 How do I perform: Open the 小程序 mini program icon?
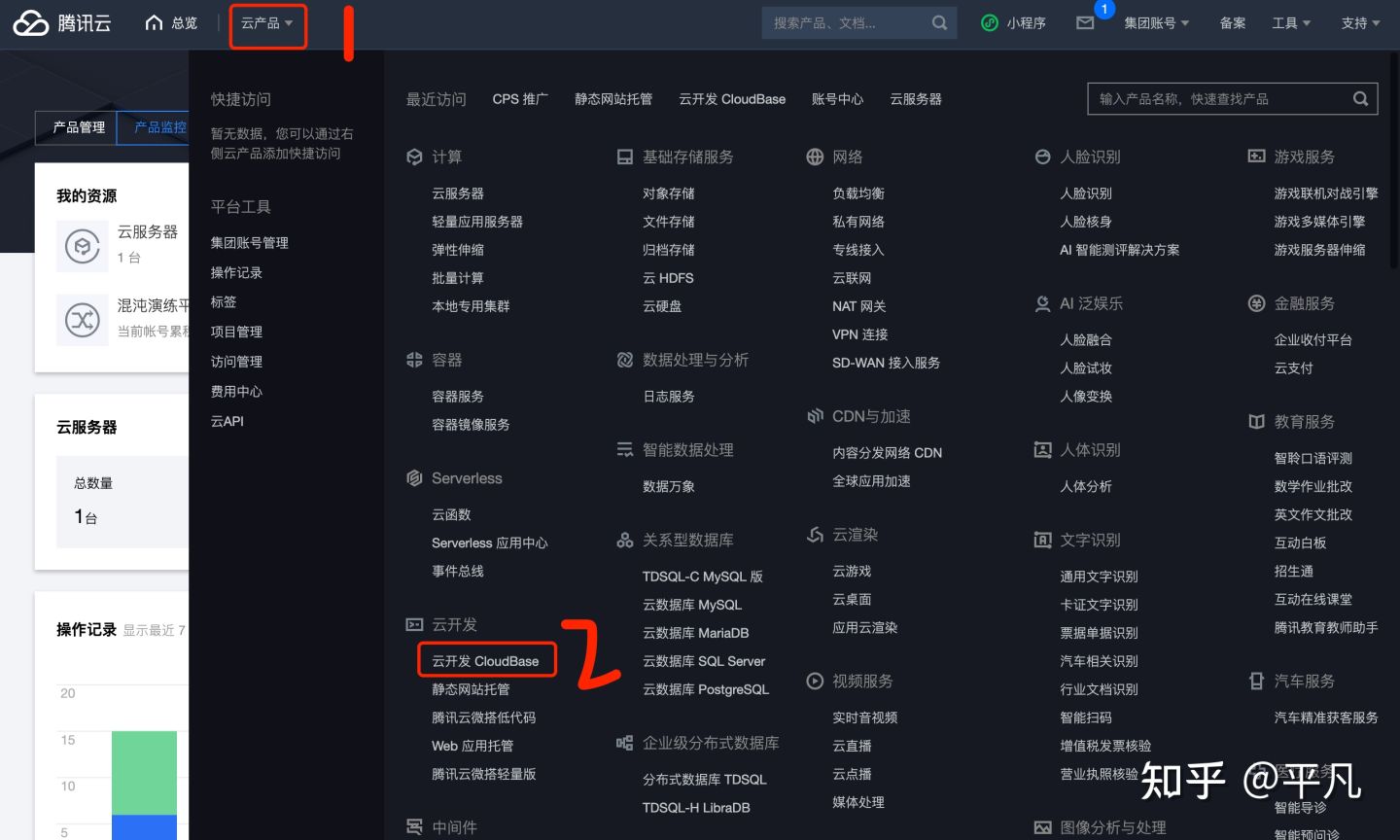tap(990, 23)
